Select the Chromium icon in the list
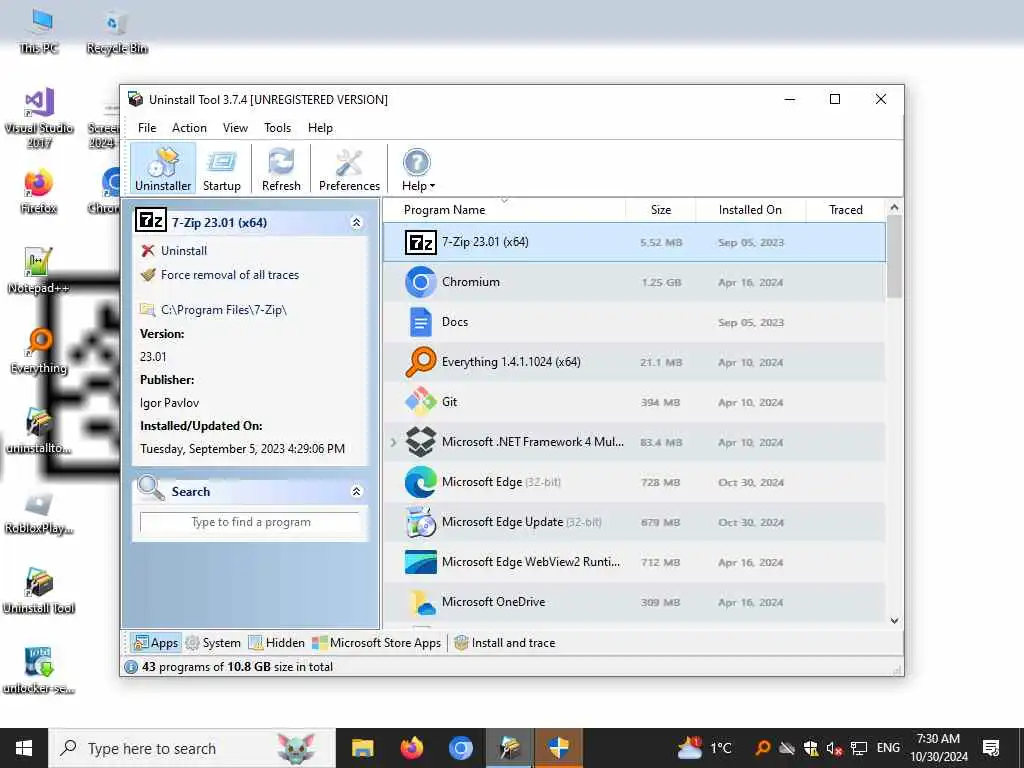1024x768 pixels. (x=421, y=282)
